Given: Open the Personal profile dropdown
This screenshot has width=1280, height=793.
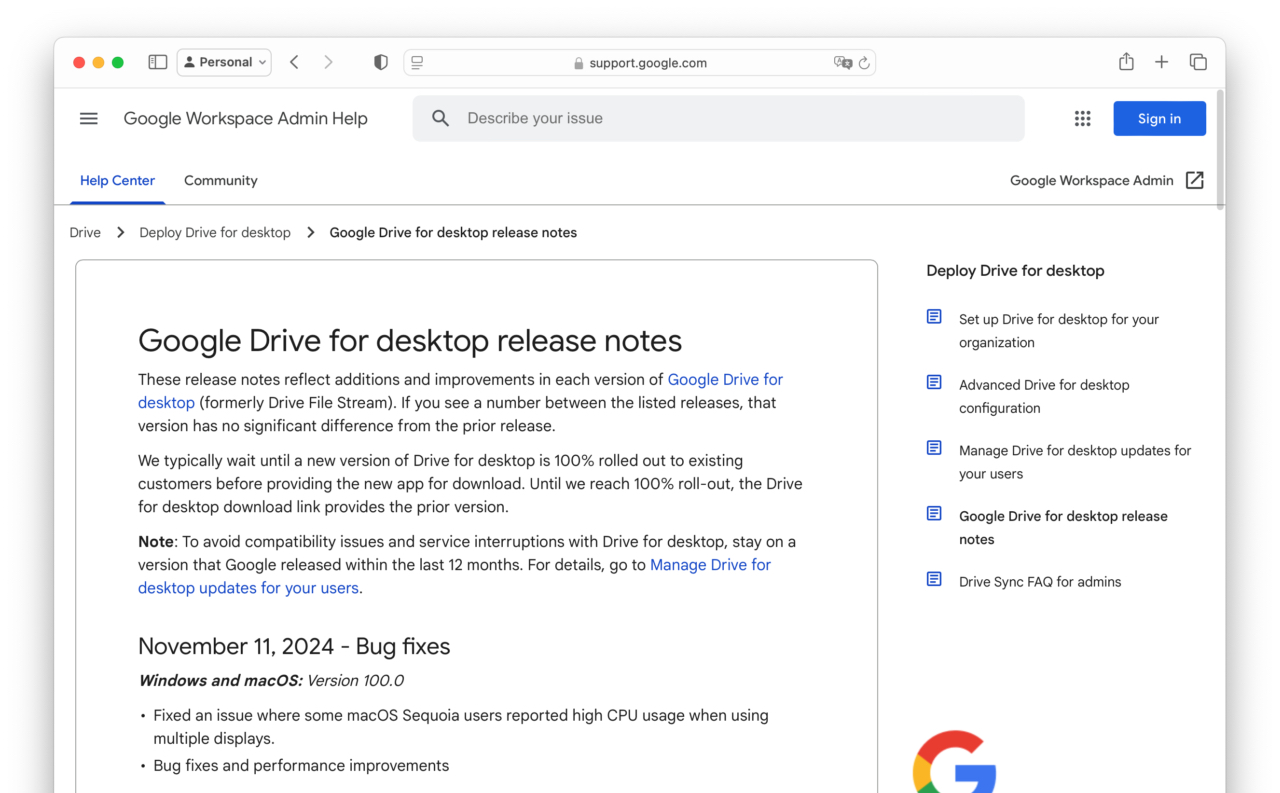Looking at the screenshot, I should tap(224, 62).
